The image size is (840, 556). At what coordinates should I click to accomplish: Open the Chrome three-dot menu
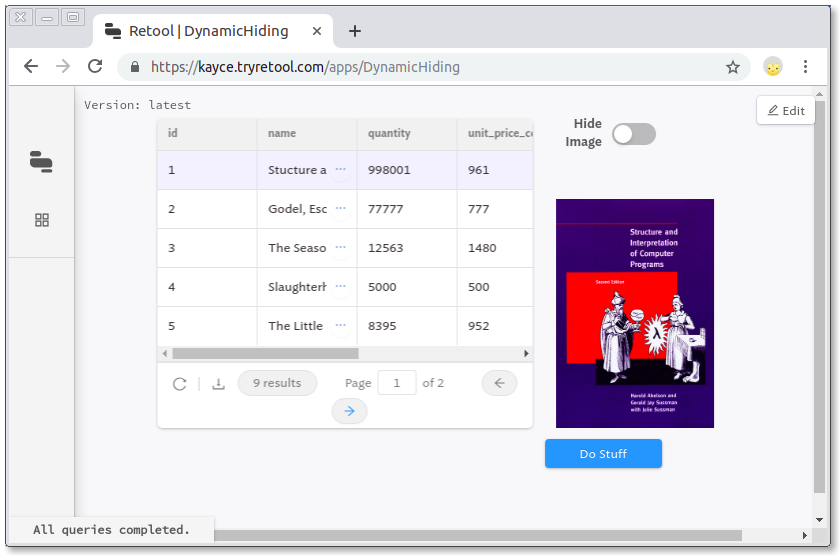[805, 67]
